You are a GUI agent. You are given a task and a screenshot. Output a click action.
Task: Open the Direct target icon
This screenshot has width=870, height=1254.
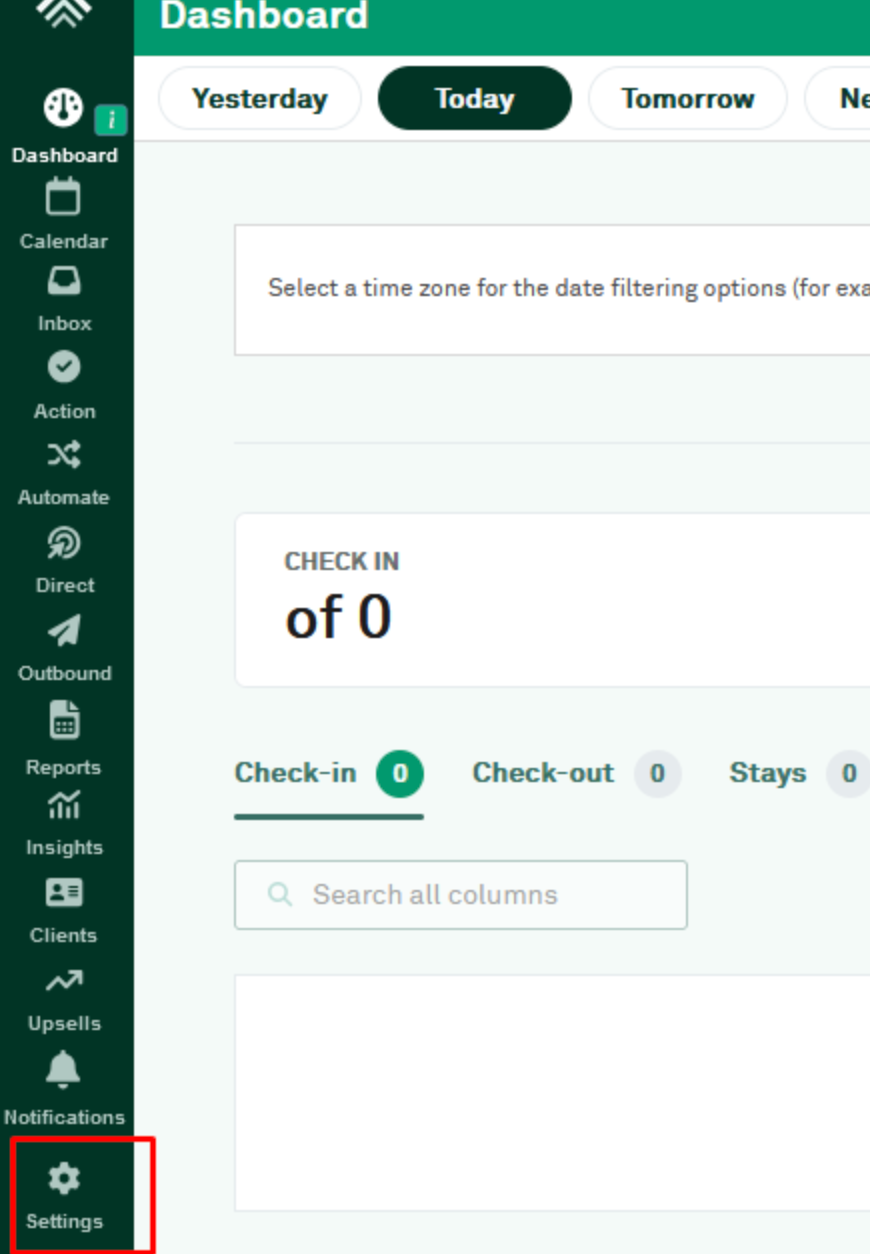pos(64,544)
